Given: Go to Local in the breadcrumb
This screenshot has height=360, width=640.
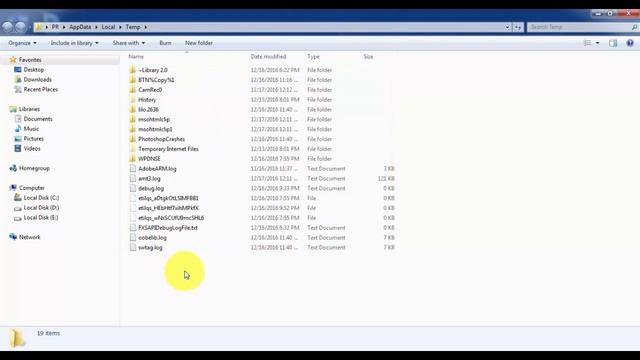Looking at the screenshot, I should point(108,27).
